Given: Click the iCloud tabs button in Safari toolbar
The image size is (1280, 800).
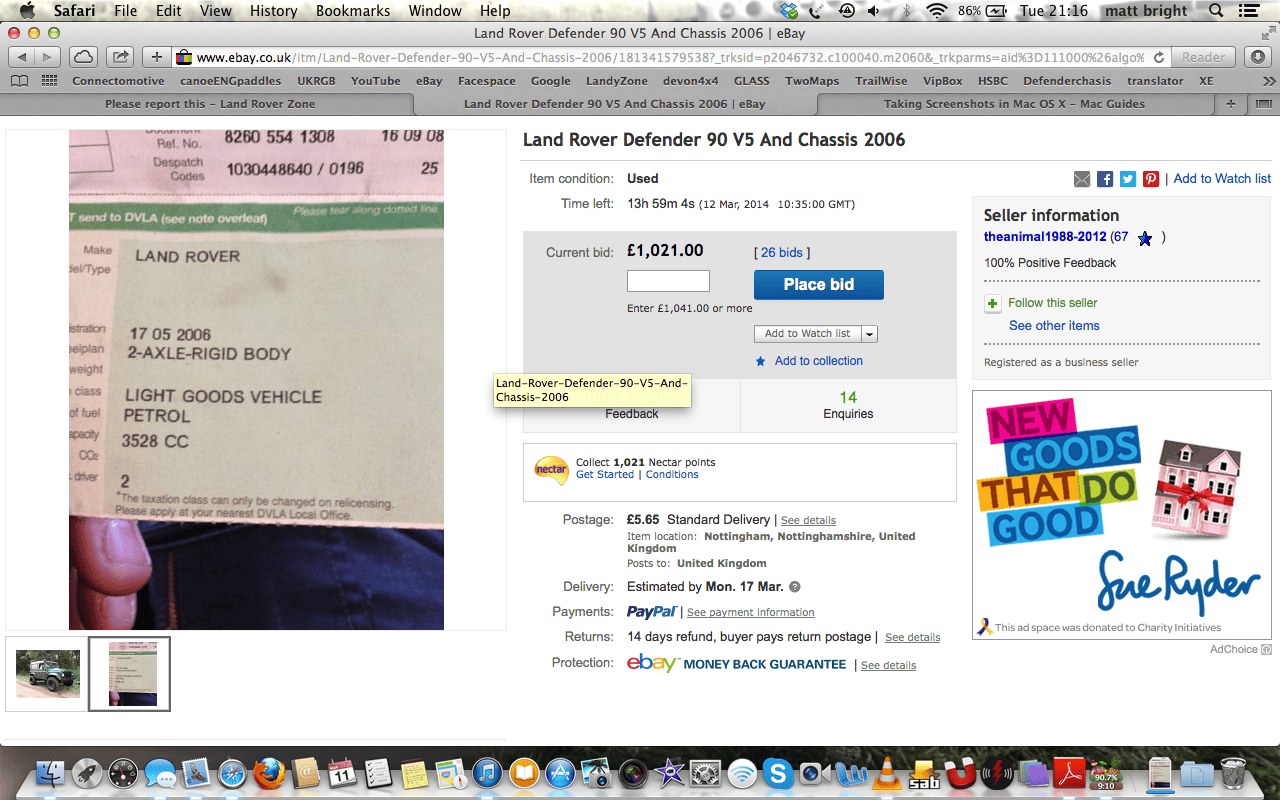Looking at the screenshot, I should [84, 57].
